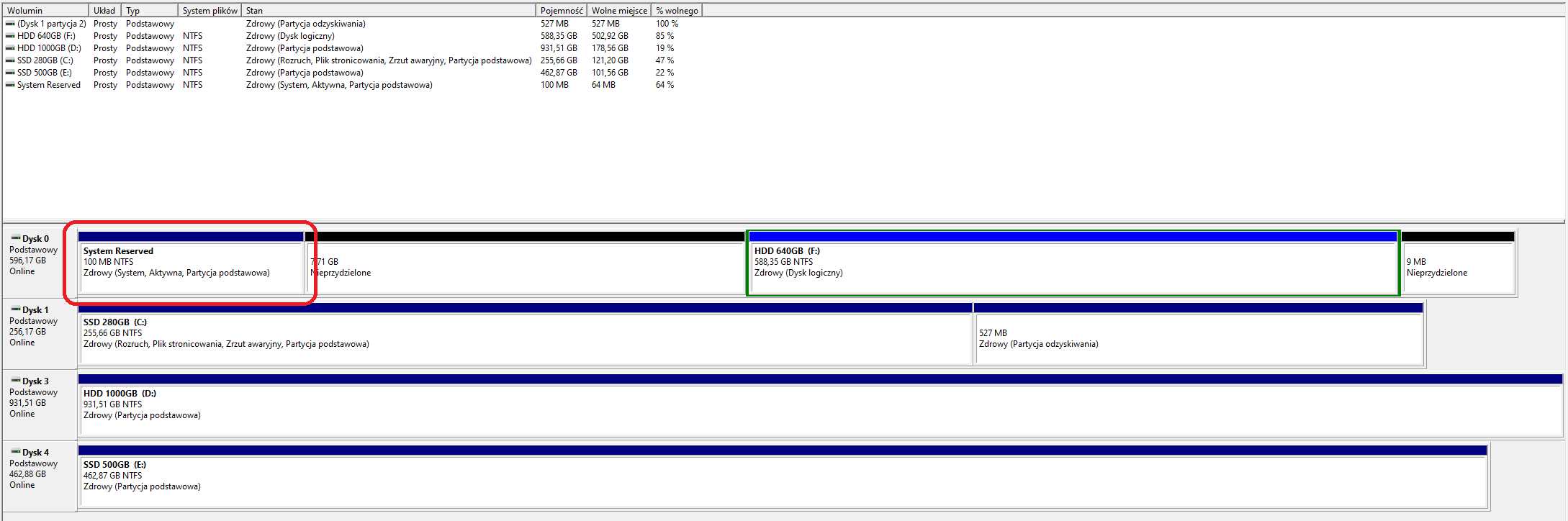Click the disk icon next to Dysk 1 label

tap(15, 309)
